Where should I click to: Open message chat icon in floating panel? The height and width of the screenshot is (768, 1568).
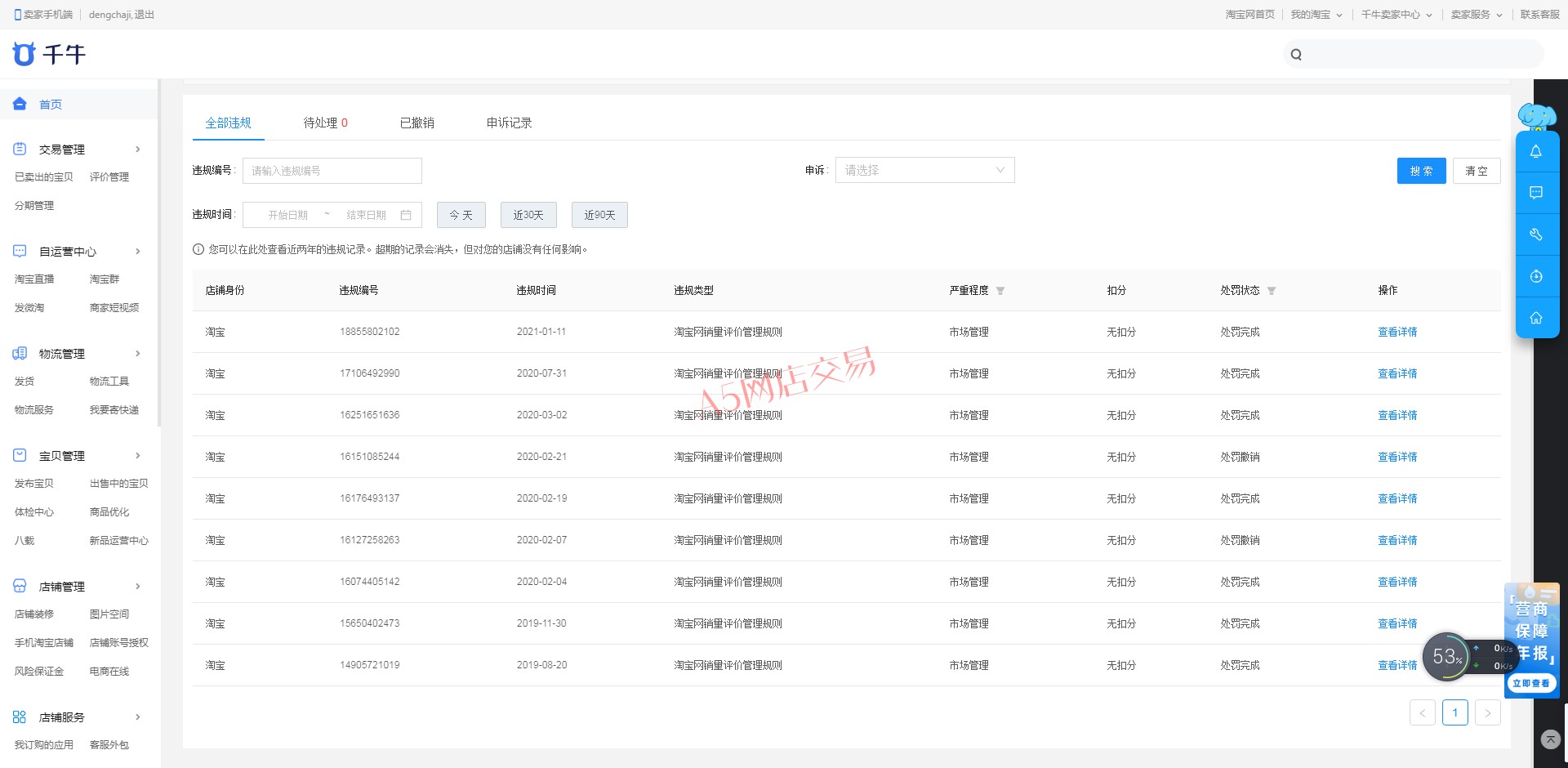tap(1536, 193)
